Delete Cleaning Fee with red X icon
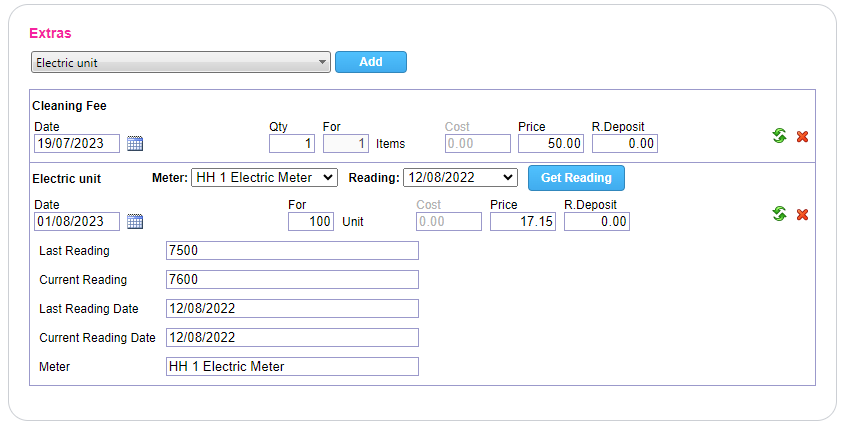The width and height of the screenshot is (841, 427). click(802, 136)
